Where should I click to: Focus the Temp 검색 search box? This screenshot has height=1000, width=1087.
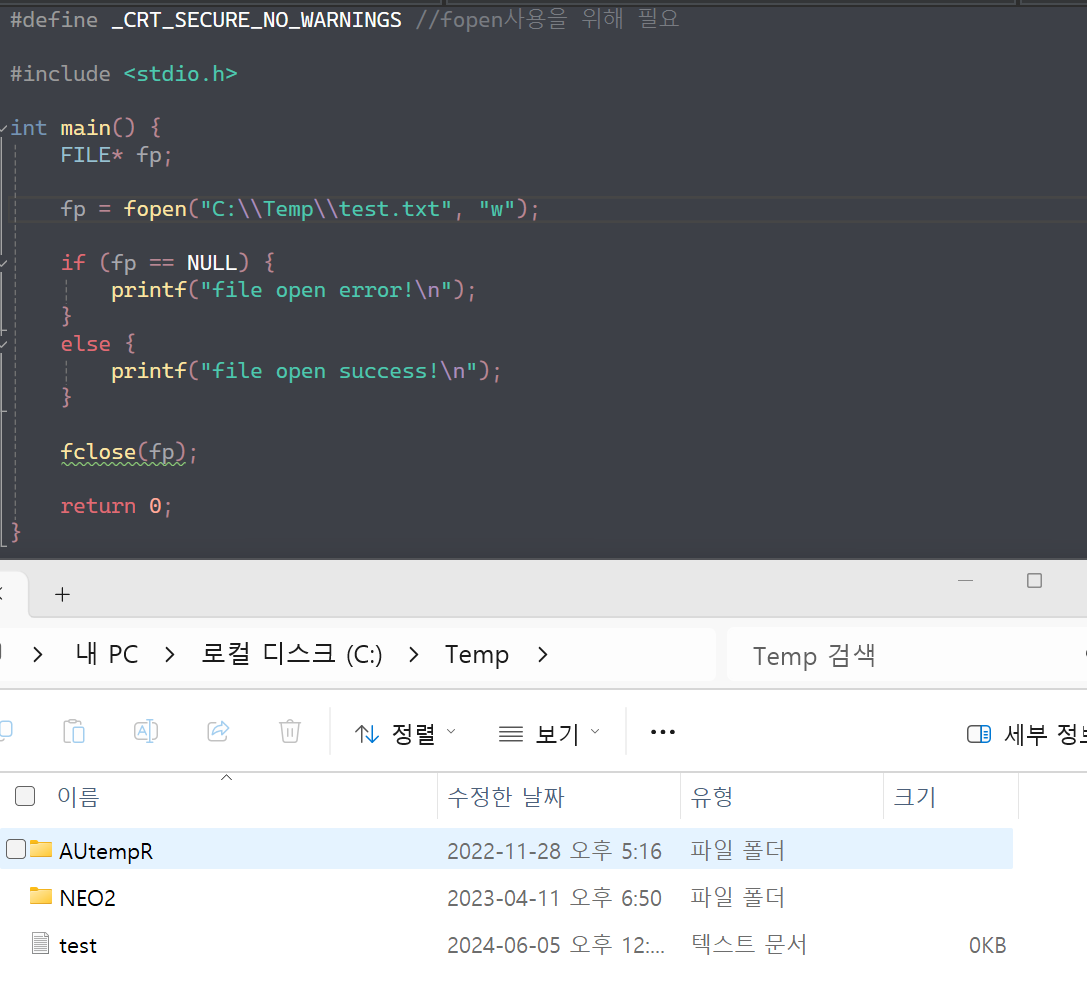[x=908, y=656]
